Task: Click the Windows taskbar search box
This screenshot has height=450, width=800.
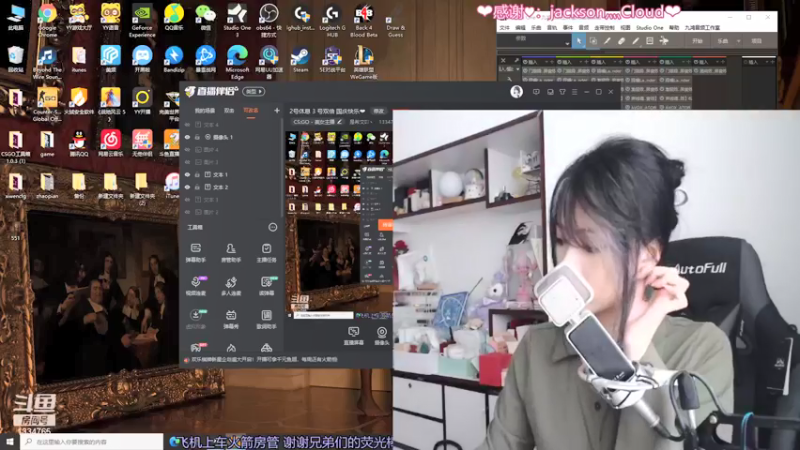Action: tap(92, 442)
